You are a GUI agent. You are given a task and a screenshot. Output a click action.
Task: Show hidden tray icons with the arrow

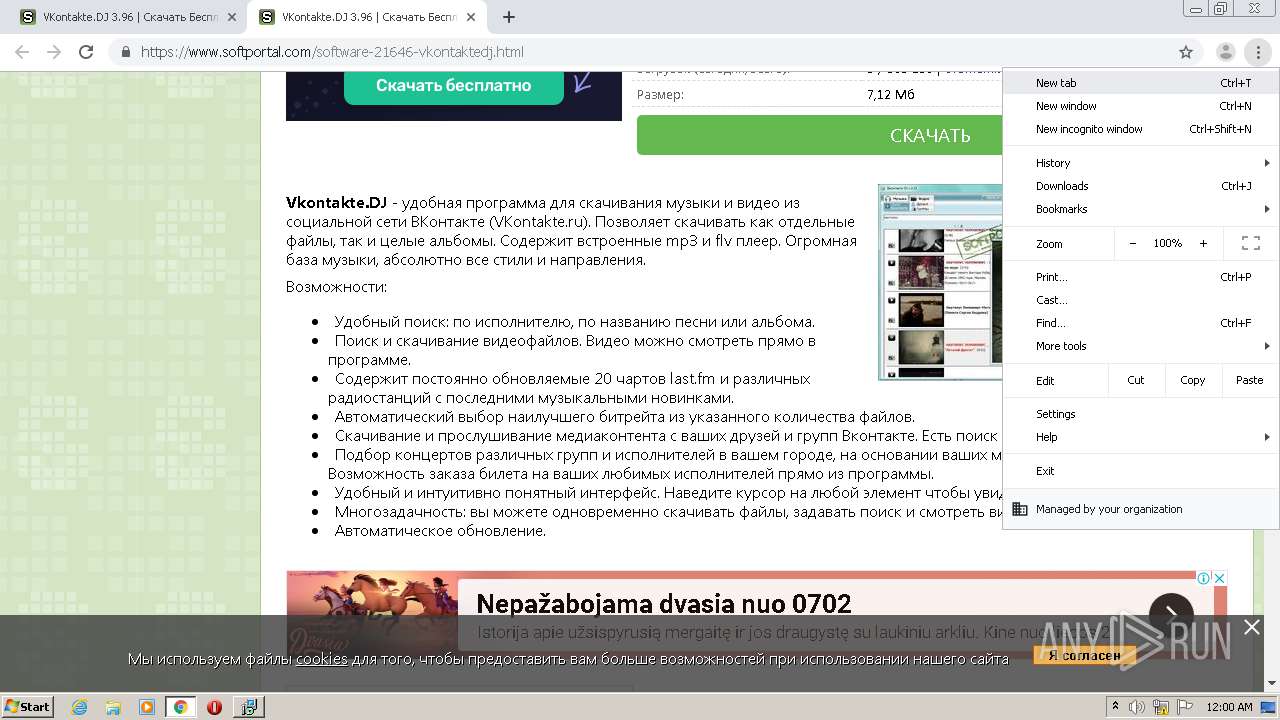point(1115,707)
